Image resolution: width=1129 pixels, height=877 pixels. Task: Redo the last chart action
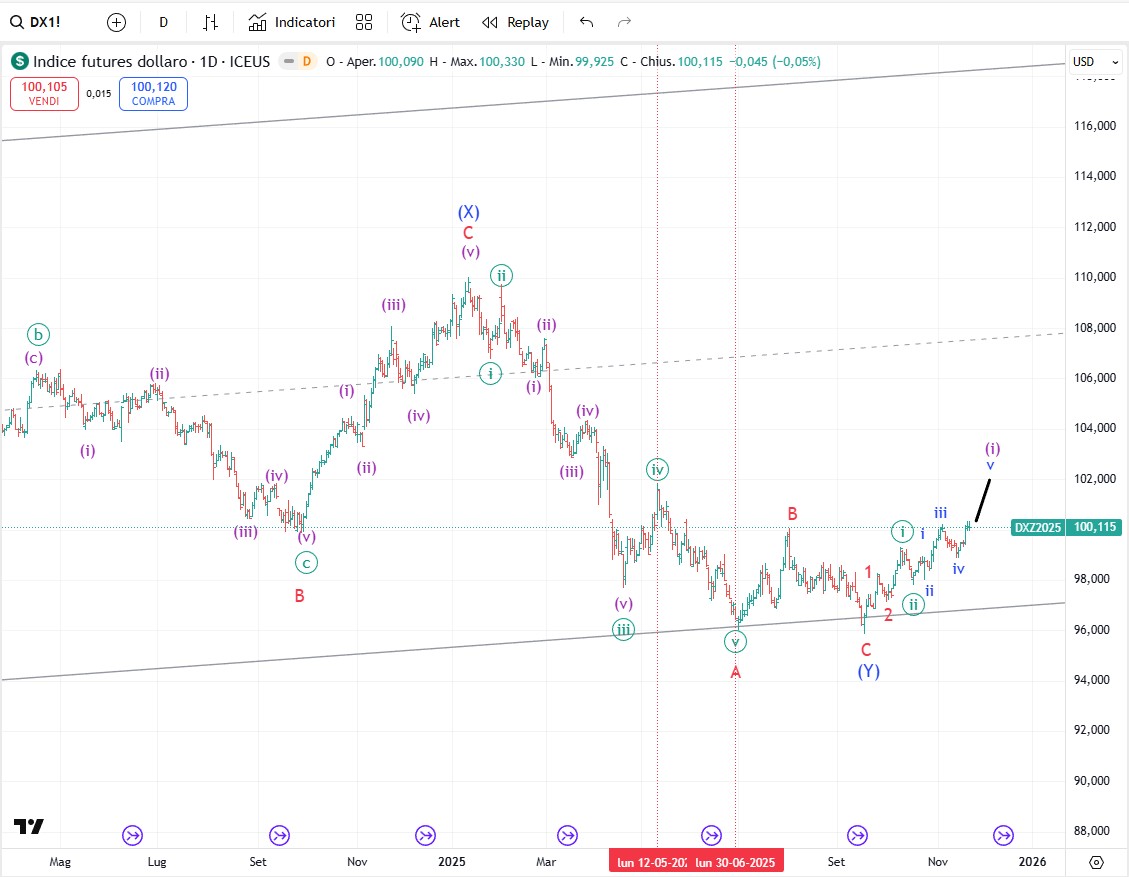624,22
